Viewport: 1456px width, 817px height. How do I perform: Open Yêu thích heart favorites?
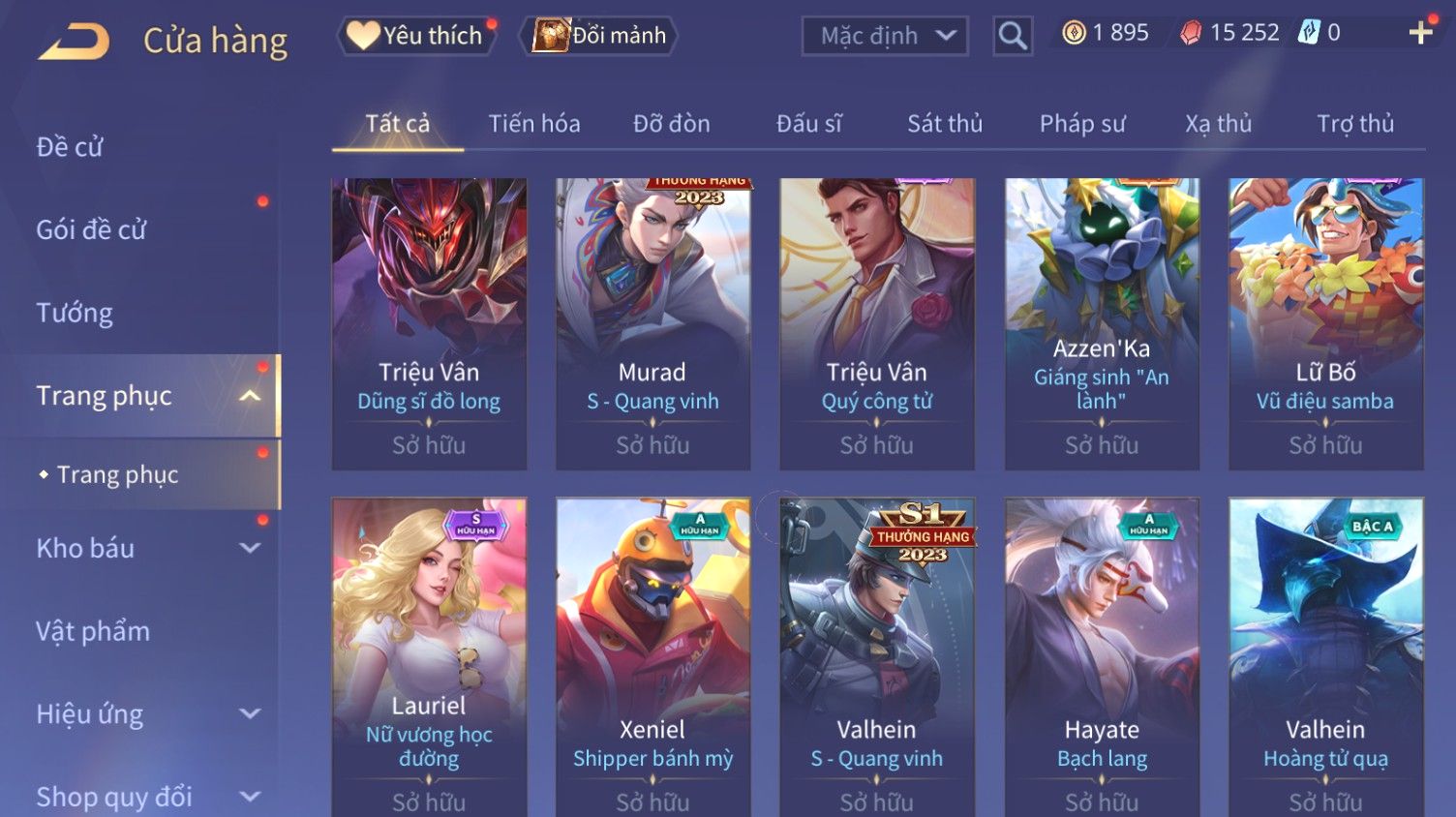[416, 36]
